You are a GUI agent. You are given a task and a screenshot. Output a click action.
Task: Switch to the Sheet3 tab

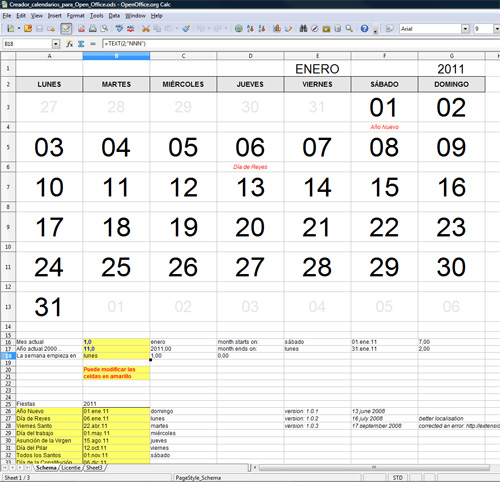click(x=94, y=468)
